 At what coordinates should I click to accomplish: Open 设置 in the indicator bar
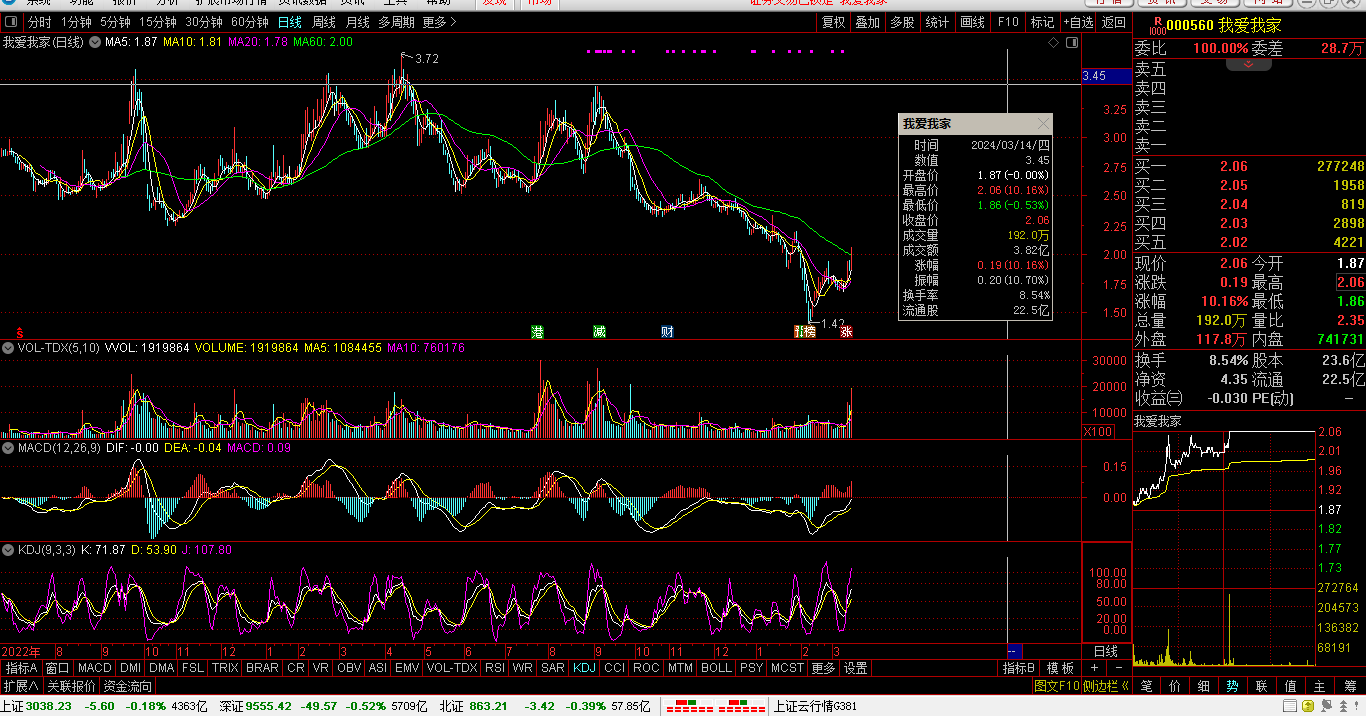click(855, 668)
